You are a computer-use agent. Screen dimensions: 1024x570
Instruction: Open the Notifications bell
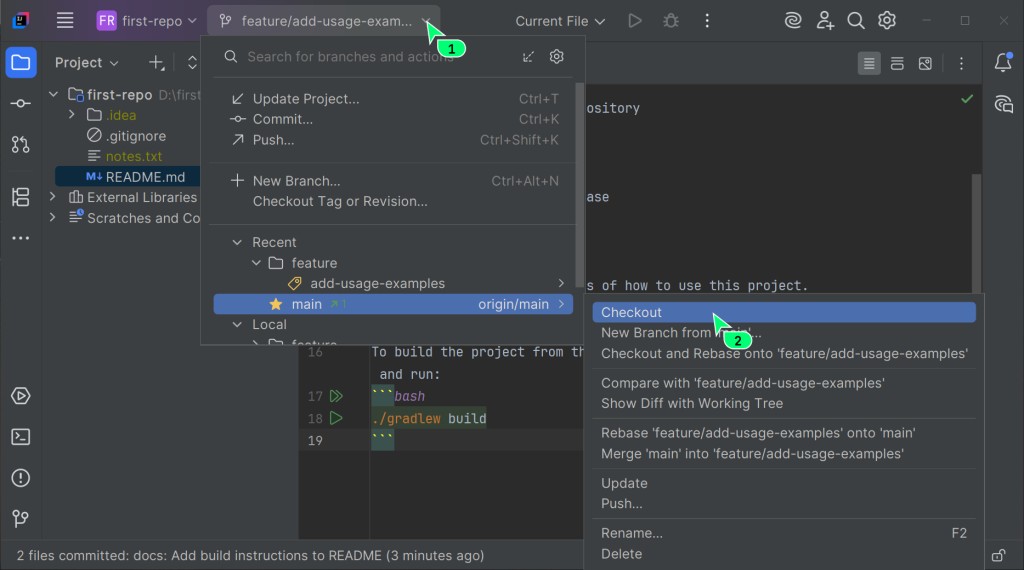coord(1003,63)
